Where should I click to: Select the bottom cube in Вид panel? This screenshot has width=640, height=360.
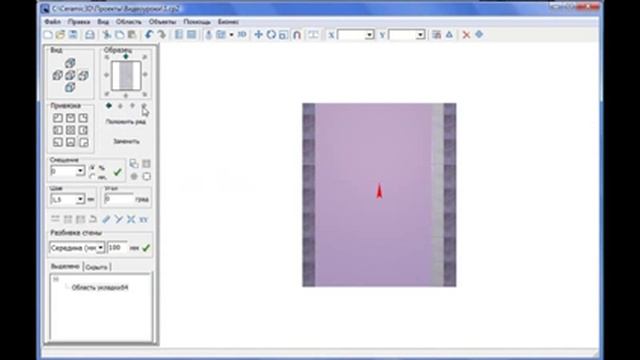(70, 87)
